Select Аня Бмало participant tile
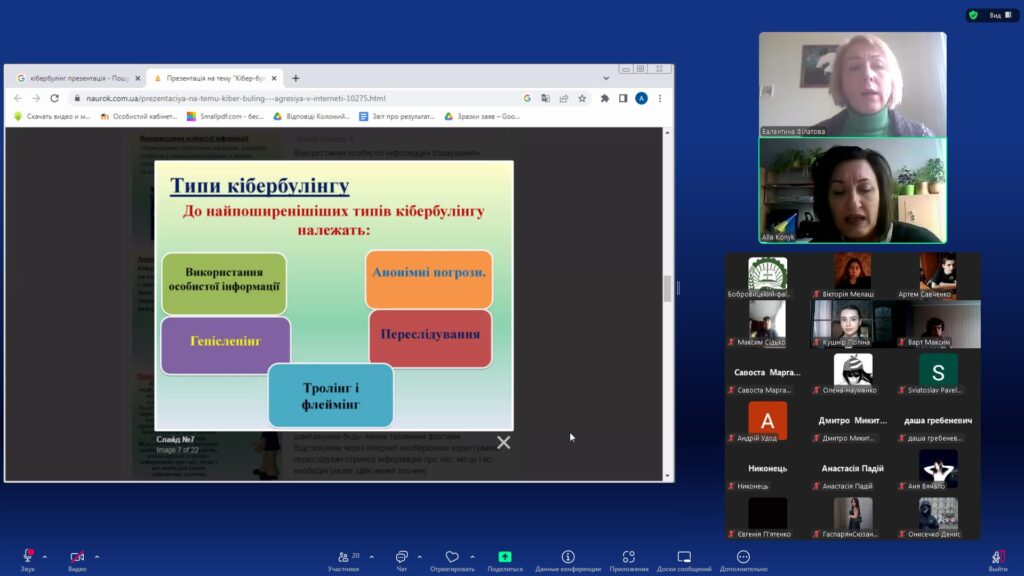The height and width of the screenshot is (576, 1024). tap(938, 469)
